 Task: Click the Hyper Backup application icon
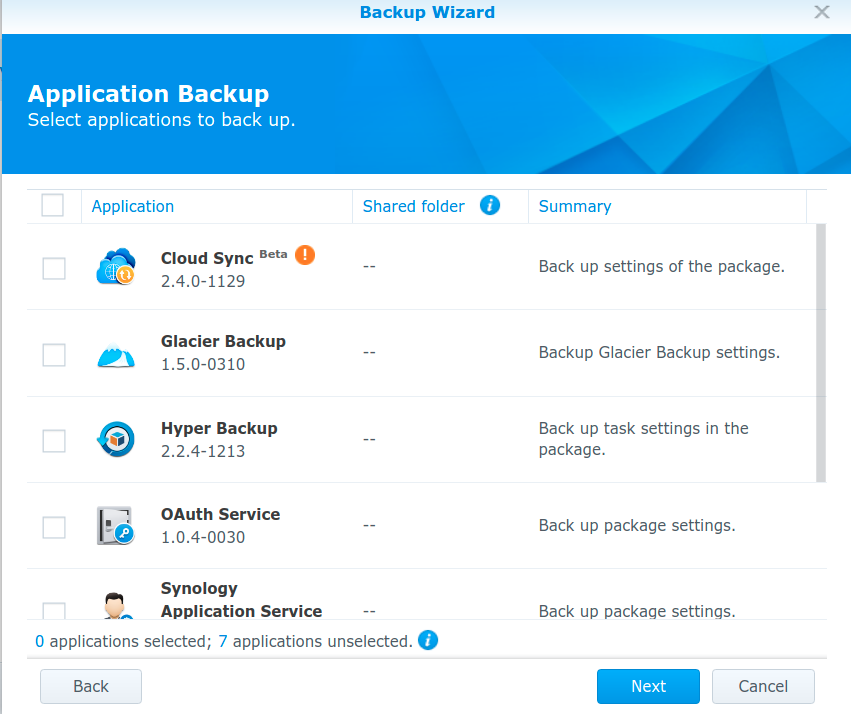point(115,440)
